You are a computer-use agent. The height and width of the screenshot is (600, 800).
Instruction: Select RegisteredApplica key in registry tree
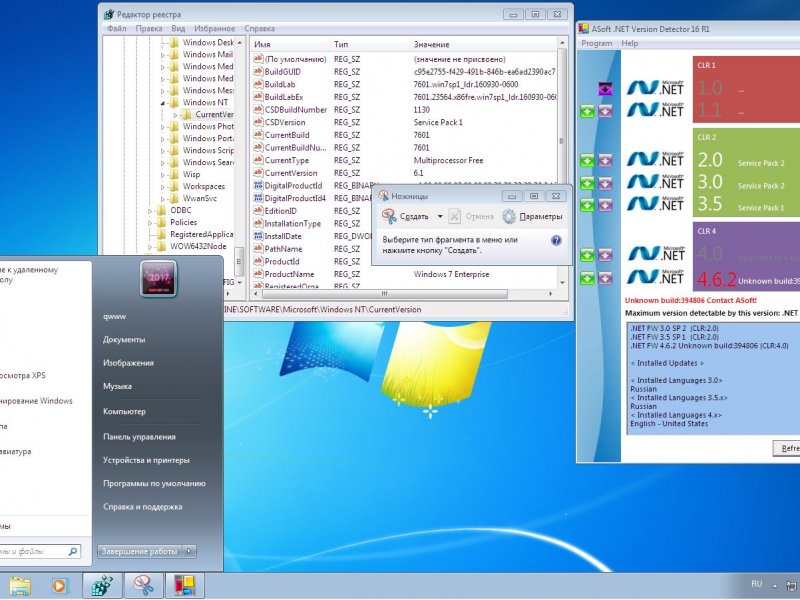click(202, 235)
